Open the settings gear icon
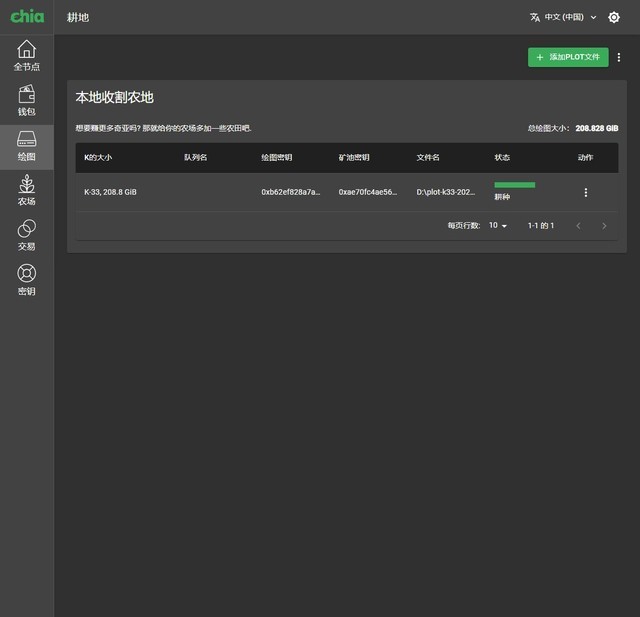Viewport: 640px width, 617px height. [x=614, y=17]
